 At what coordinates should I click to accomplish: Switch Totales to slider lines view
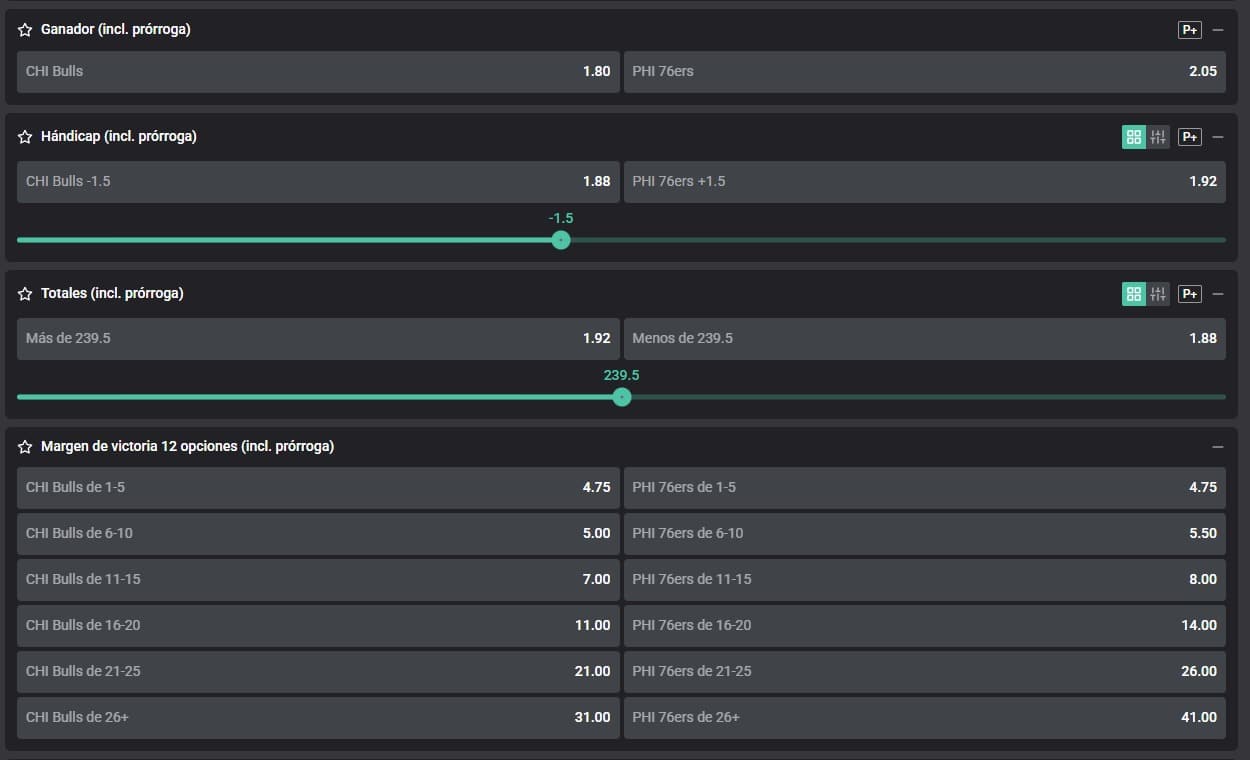(x=1158, y=294)
